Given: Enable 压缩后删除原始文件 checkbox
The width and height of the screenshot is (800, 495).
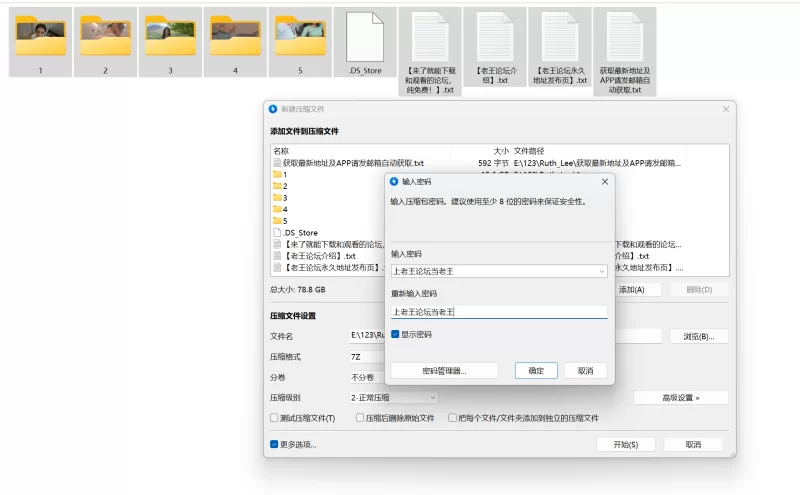Looking at the screenshot, I should 360,418.
